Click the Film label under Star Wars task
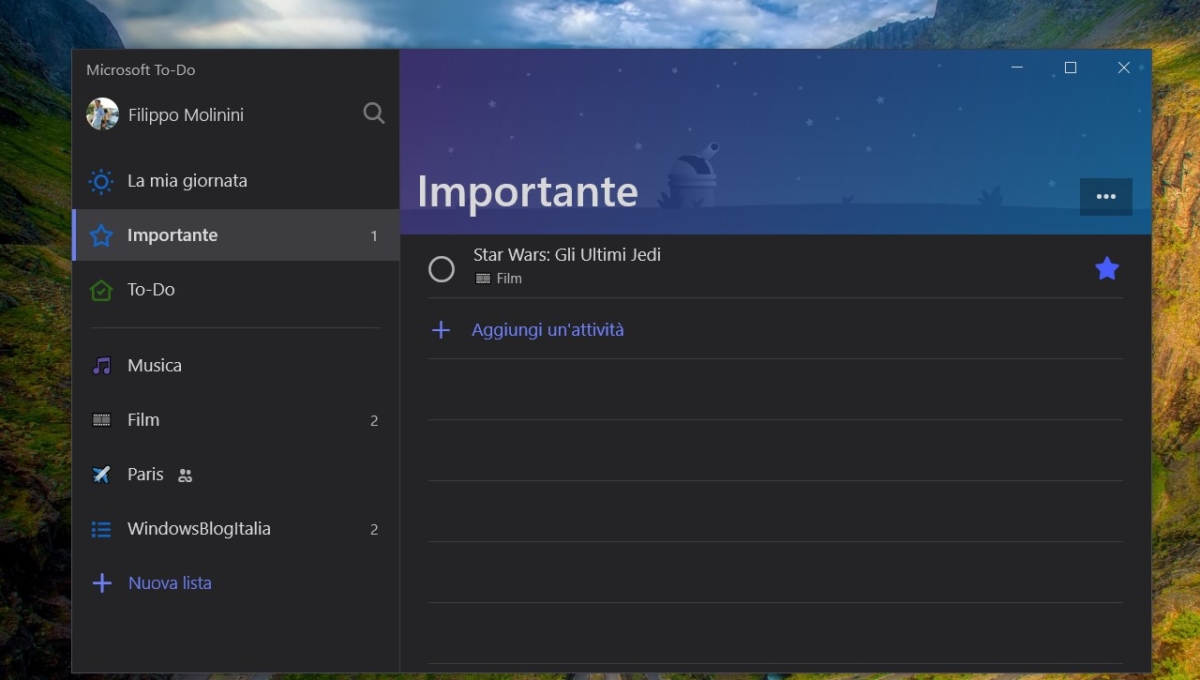Screen dimensions: 1200x680 (509, 279)
